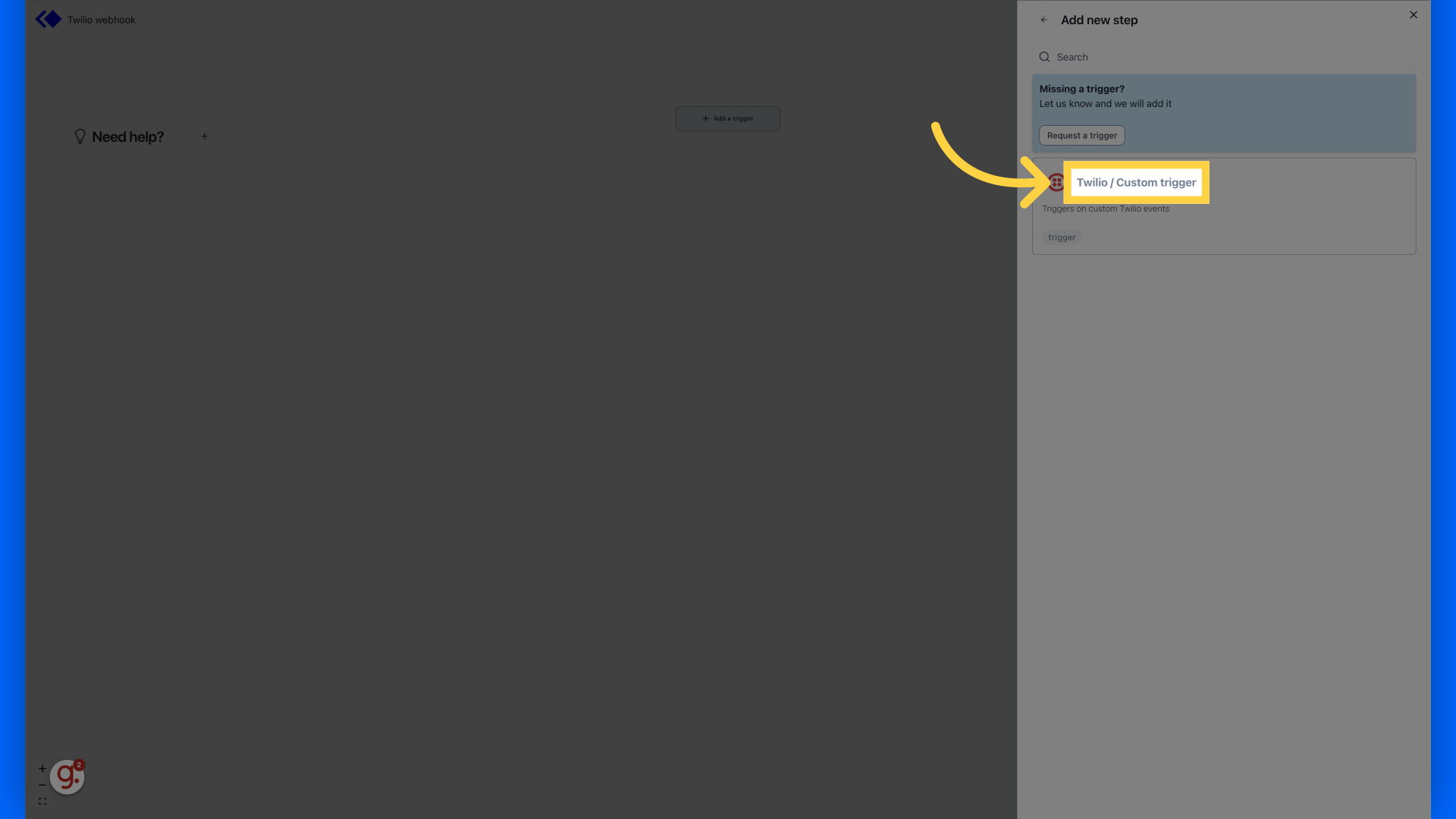This screenshot has height=819, width=1456.
Task: Click the app logo beside Twilio webhook
Action: 49,20
